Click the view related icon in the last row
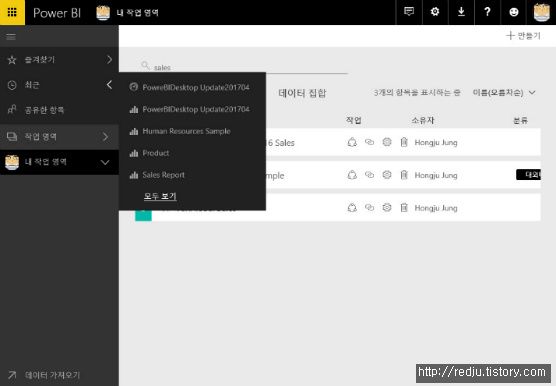The height and width of the screenshot is (386, 556). 369,207
